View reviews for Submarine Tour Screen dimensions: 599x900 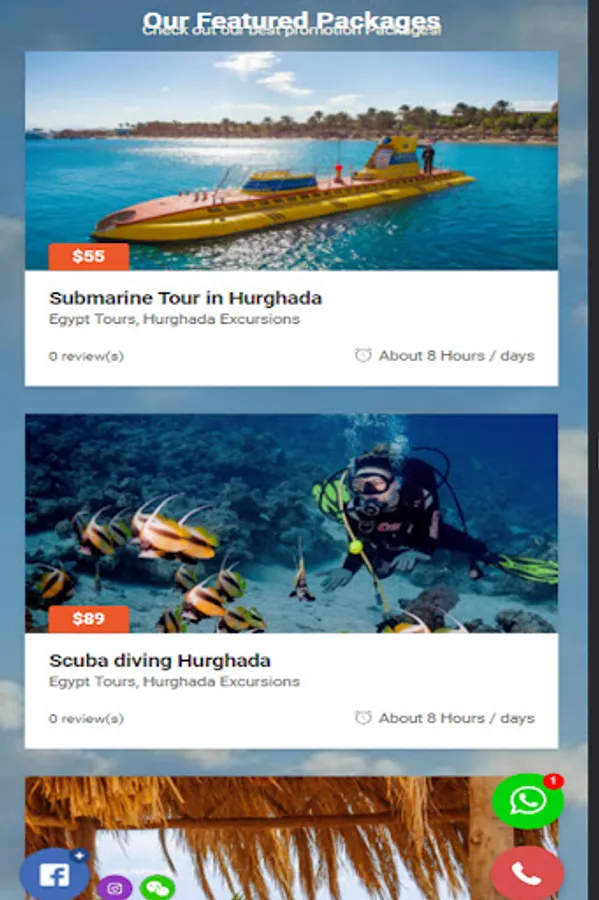click(86, 356)
